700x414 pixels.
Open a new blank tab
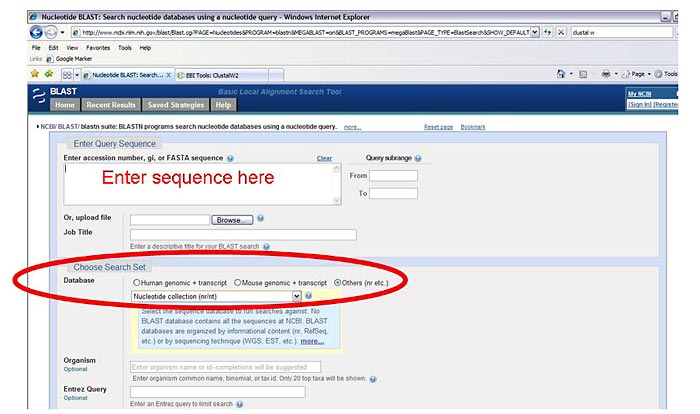(x=276, y=75)
